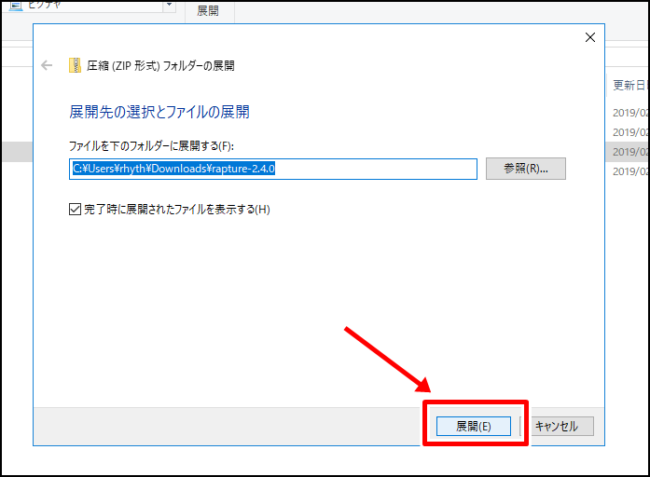The height and width of the screenshot is (477, 650).
Task: Click dialog title 圧縮 (ZIP 形式) フォルダーの展開
Action: (160, 65)
